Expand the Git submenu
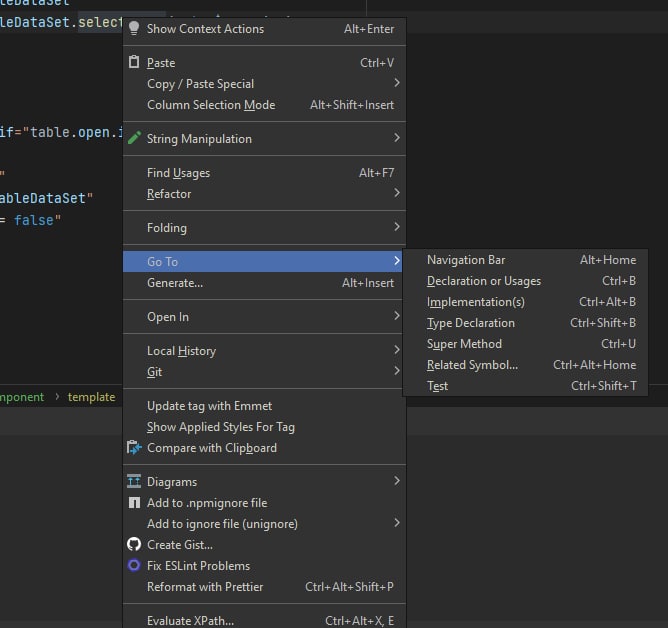668x628 pixels. 396,372
